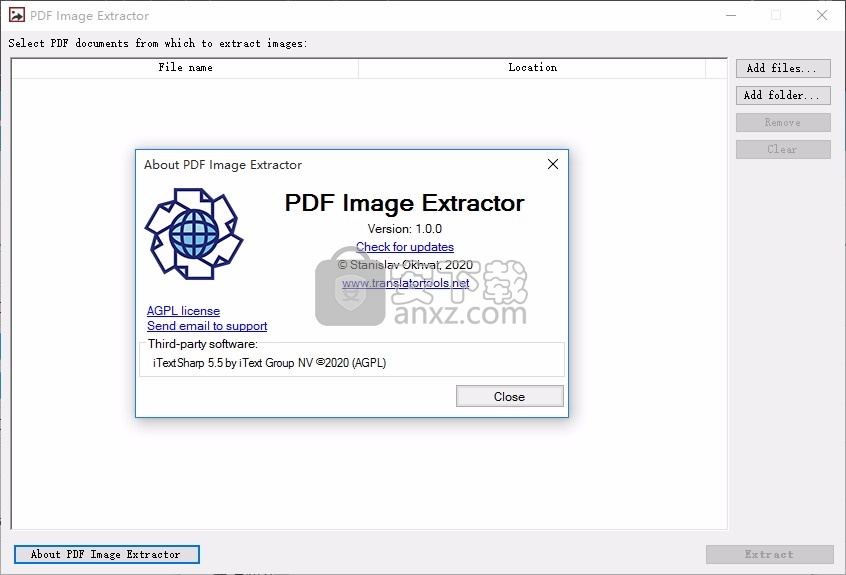Close the main PDF Image Extractor window
The width and height of the screenshot is (846, 575).
[822, 15]
